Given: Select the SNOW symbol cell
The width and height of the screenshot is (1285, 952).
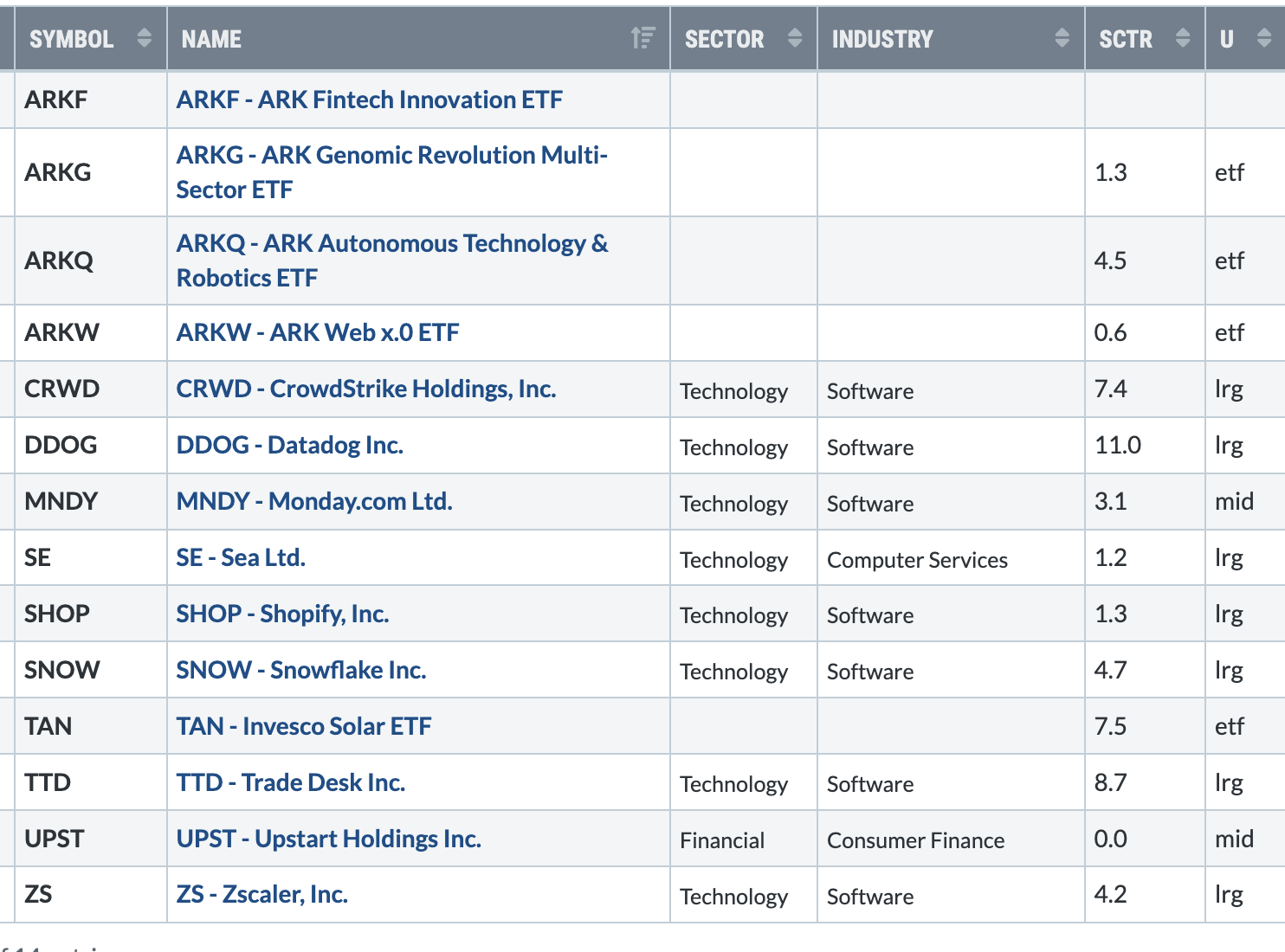Looking at the screenshot, I should pyautogui.click(x=91, y=670).
